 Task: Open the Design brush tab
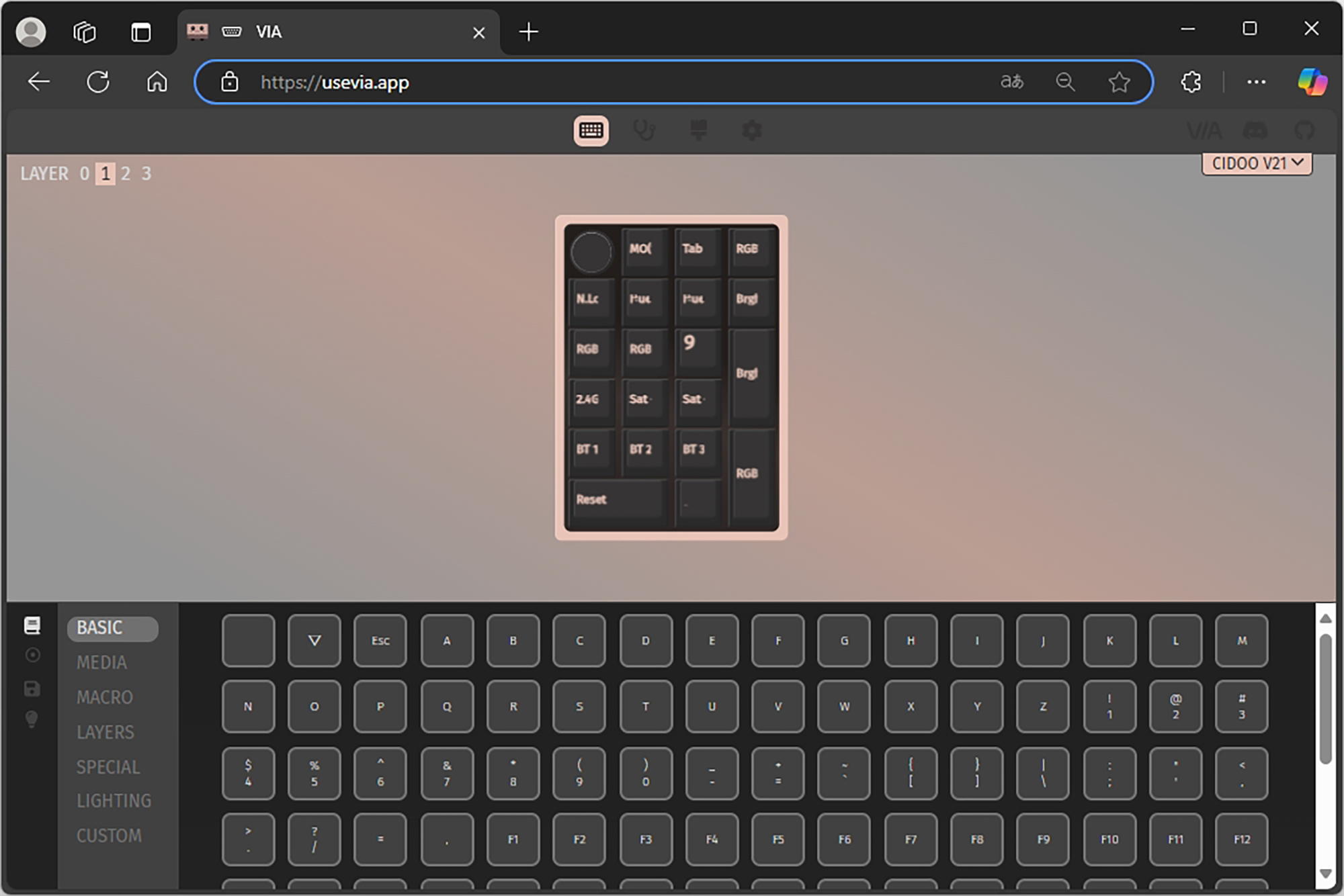[x=698, y=130]
